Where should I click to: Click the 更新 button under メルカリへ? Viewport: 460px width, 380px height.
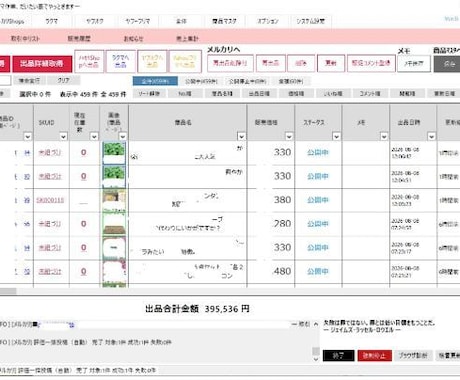coord(331,63)
